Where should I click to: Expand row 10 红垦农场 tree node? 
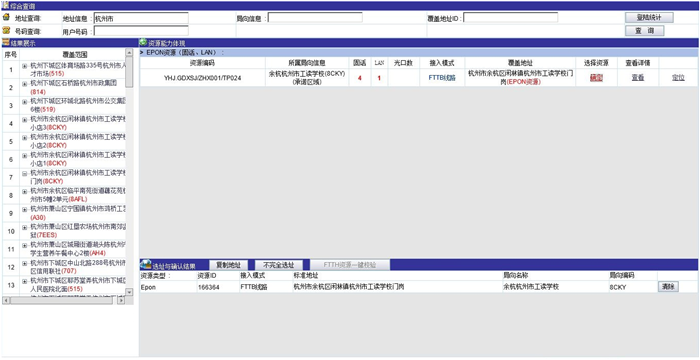pos(25,227)
